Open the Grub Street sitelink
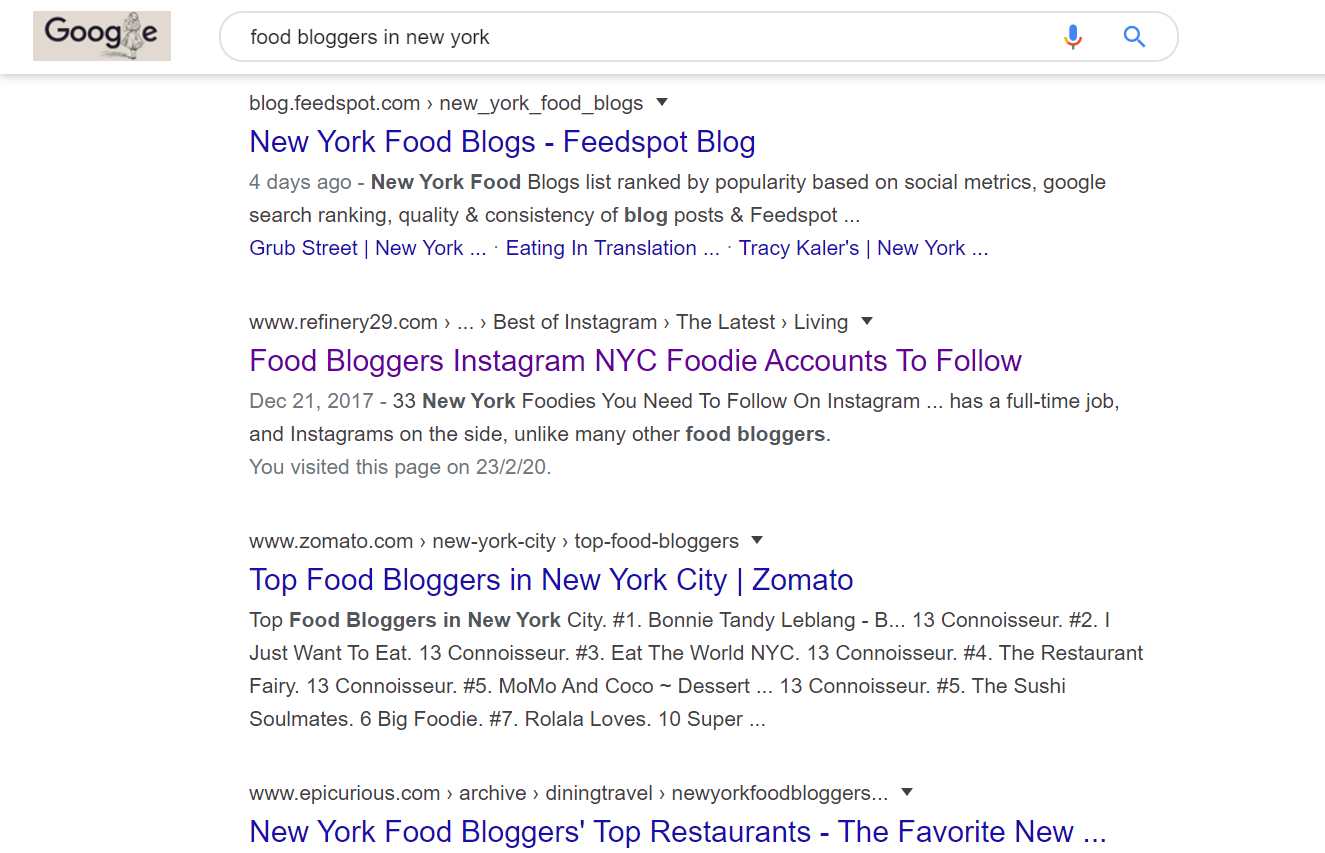 pos(367,248)
